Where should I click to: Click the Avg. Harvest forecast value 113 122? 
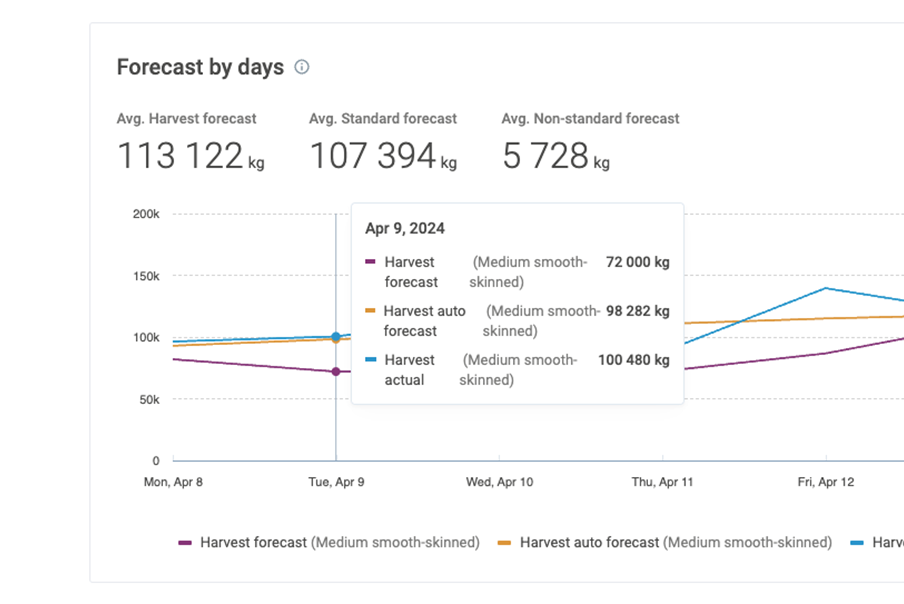(x=180, y=157)
